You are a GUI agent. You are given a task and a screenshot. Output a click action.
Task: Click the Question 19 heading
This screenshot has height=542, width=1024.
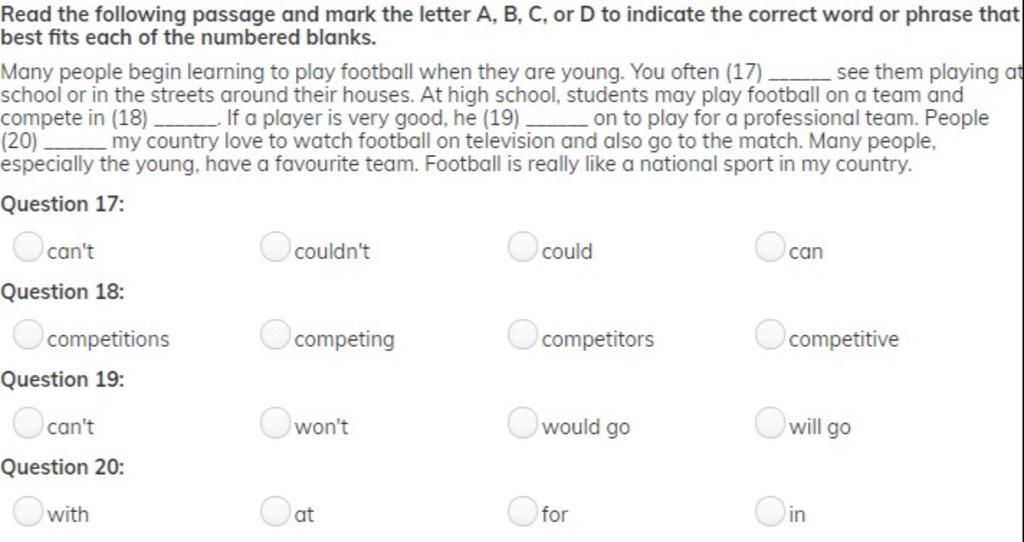pos(63,379)
